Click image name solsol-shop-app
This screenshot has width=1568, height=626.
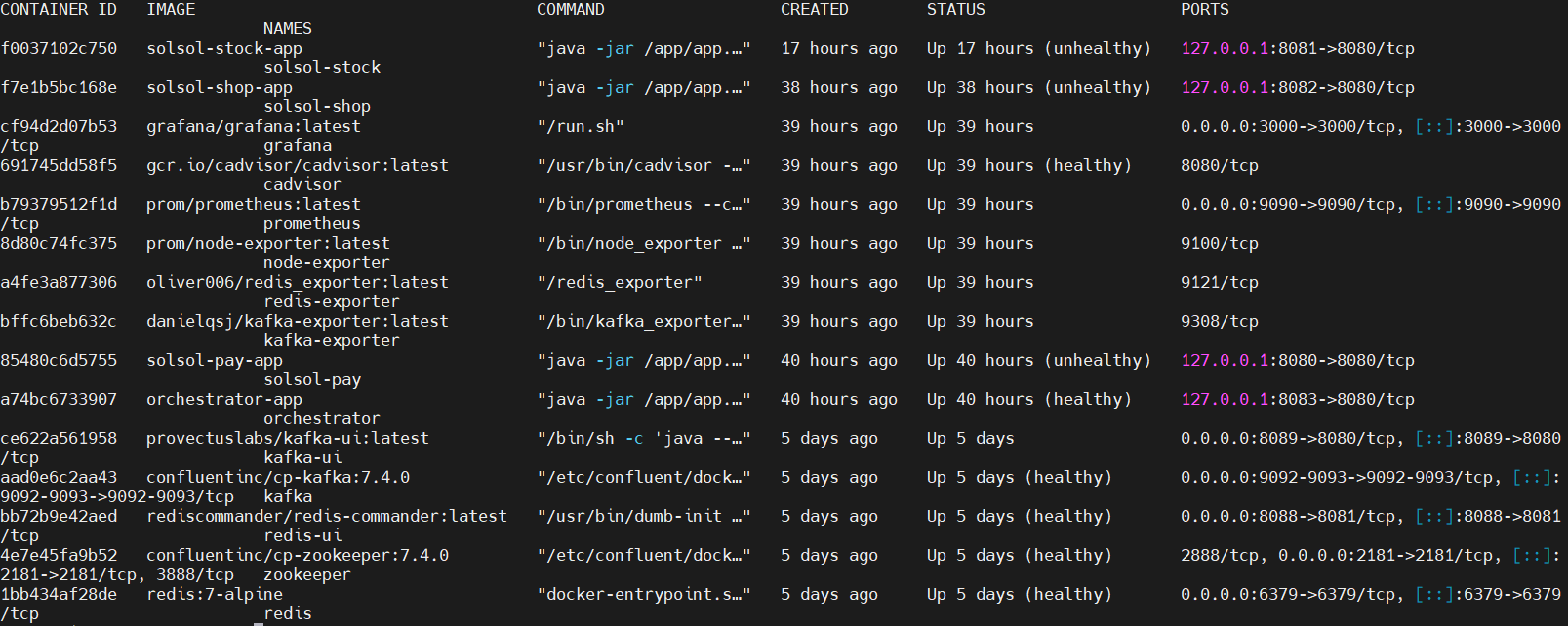click(x=220, y=88)
